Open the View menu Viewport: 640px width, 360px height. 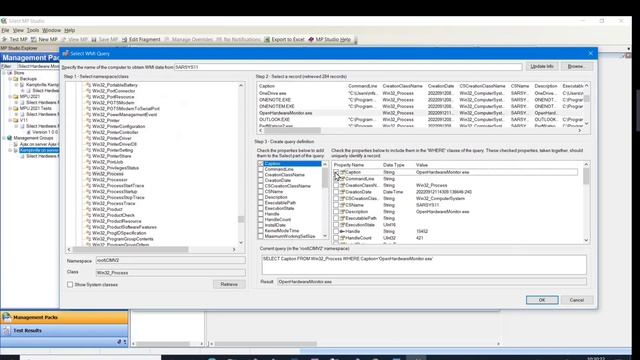[x=18, y=30]
